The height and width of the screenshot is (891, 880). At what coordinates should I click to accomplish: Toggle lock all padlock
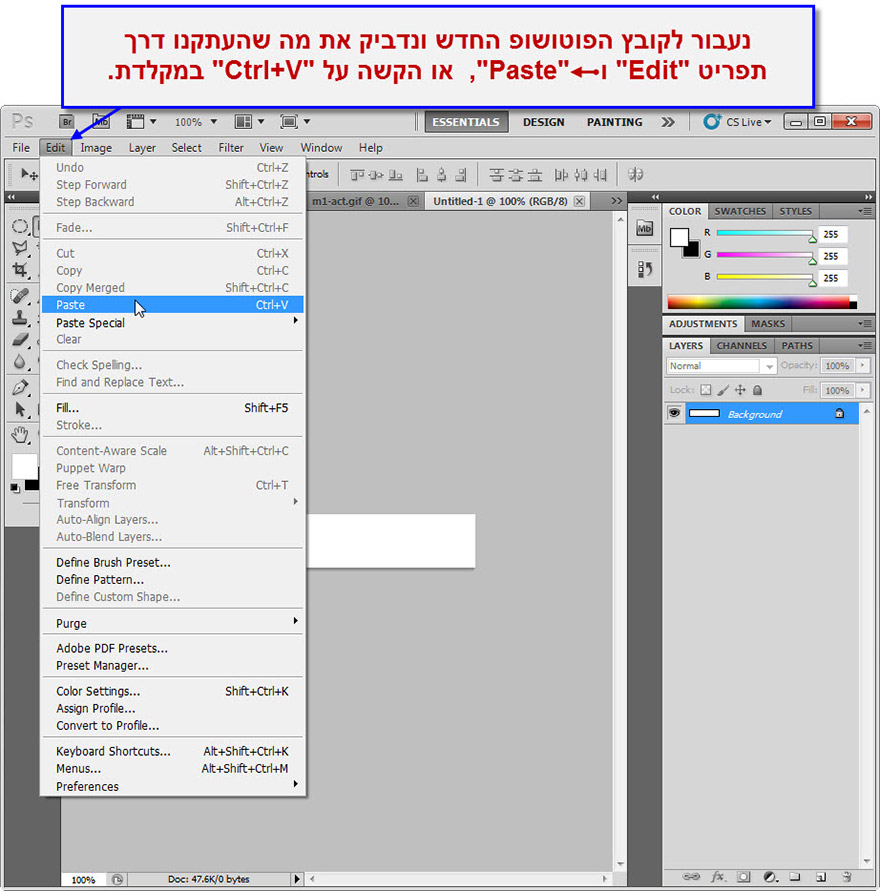[x=757, y=390]
